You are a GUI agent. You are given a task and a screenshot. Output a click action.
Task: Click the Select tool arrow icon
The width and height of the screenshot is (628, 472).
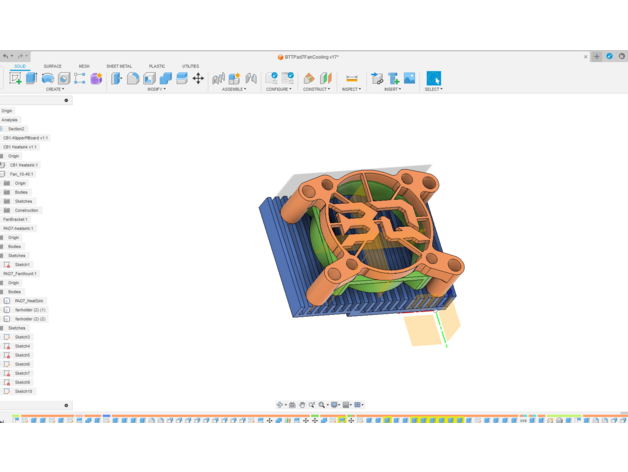coord(433,78)
